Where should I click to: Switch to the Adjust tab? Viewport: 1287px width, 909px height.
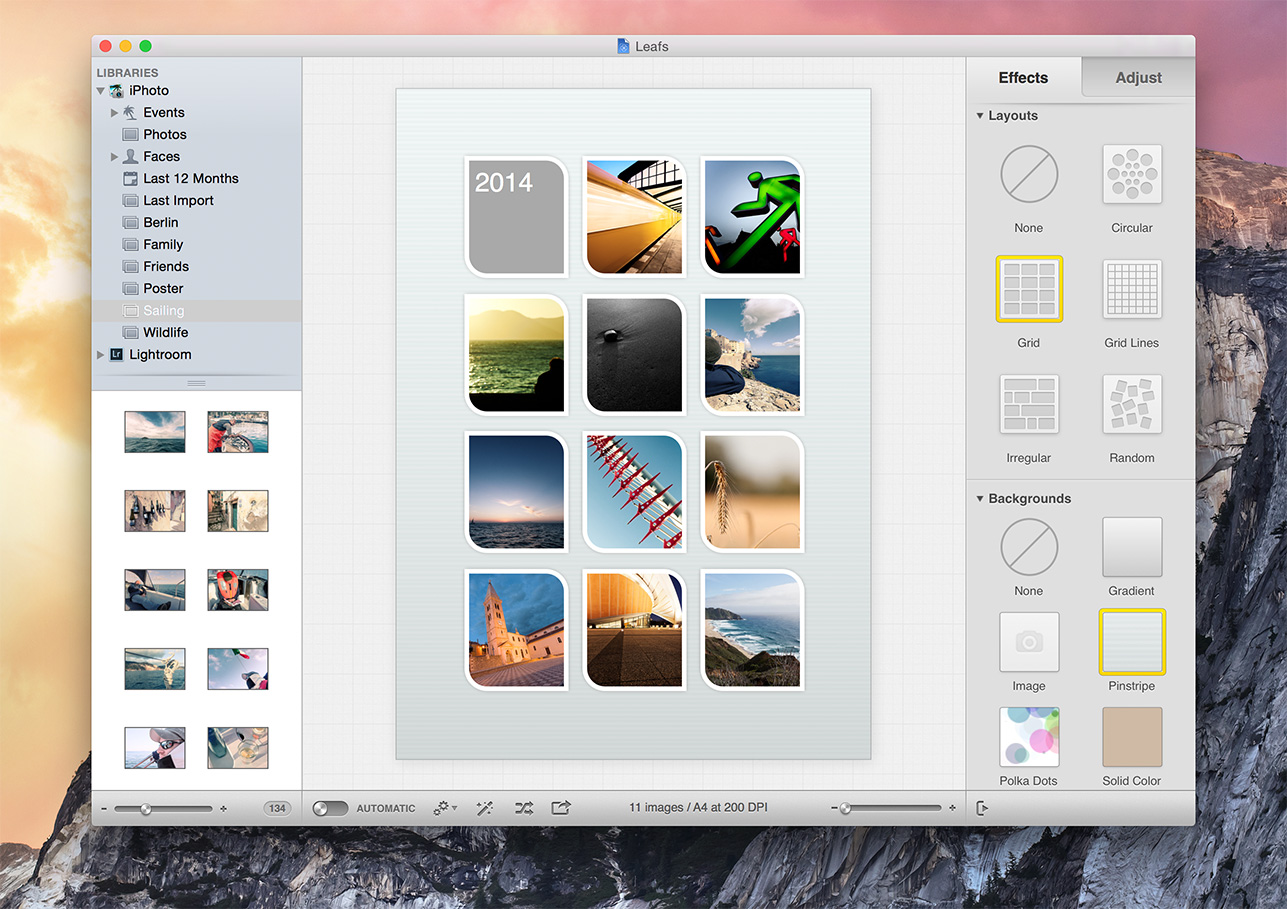click(x=1138, y=78)
